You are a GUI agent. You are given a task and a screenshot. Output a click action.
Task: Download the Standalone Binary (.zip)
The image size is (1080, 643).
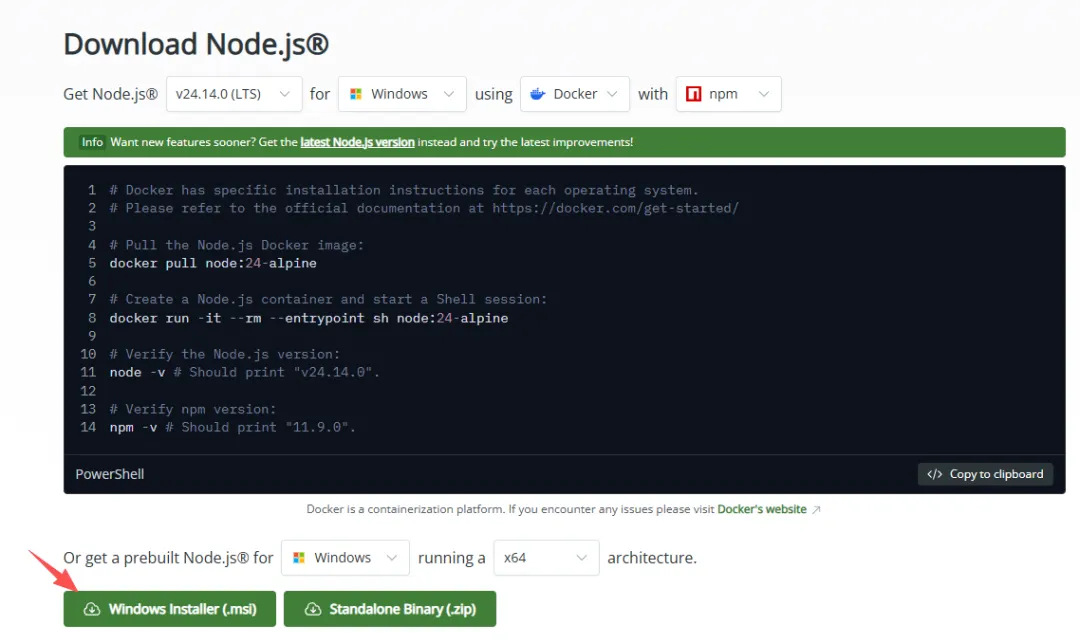click(x=390, y=609)
